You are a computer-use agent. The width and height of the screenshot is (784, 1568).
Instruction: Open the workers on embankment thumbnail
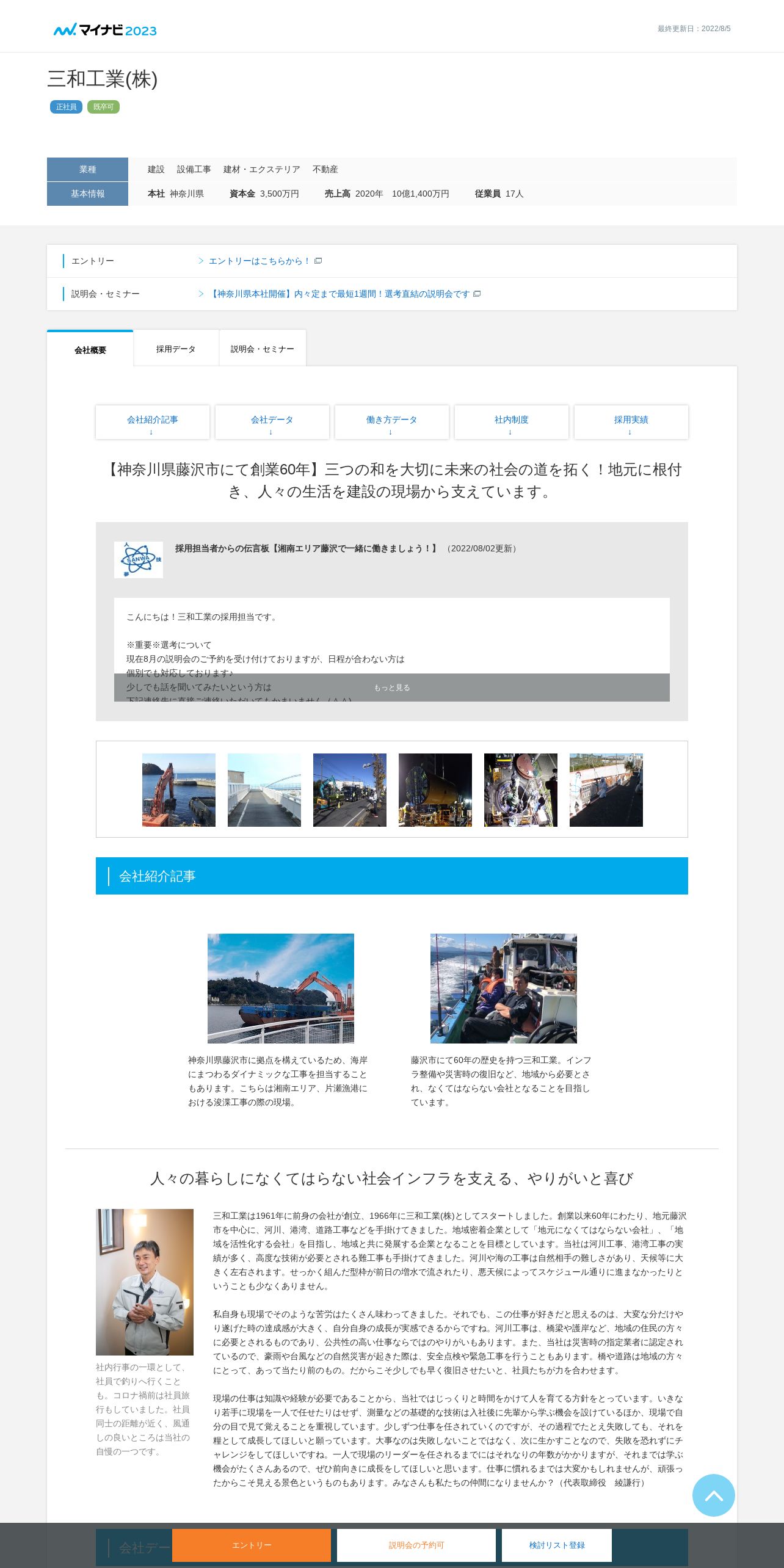(x=606, y=790)
